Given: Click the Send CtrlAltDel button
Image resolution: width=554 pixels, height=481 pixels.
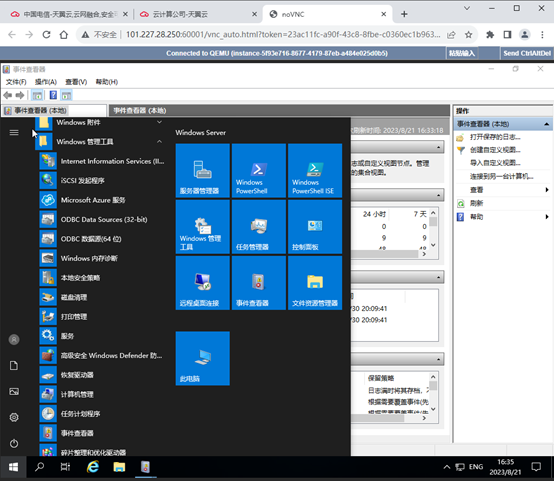Looking at the screenshot, I should click(x=527, y=53).
